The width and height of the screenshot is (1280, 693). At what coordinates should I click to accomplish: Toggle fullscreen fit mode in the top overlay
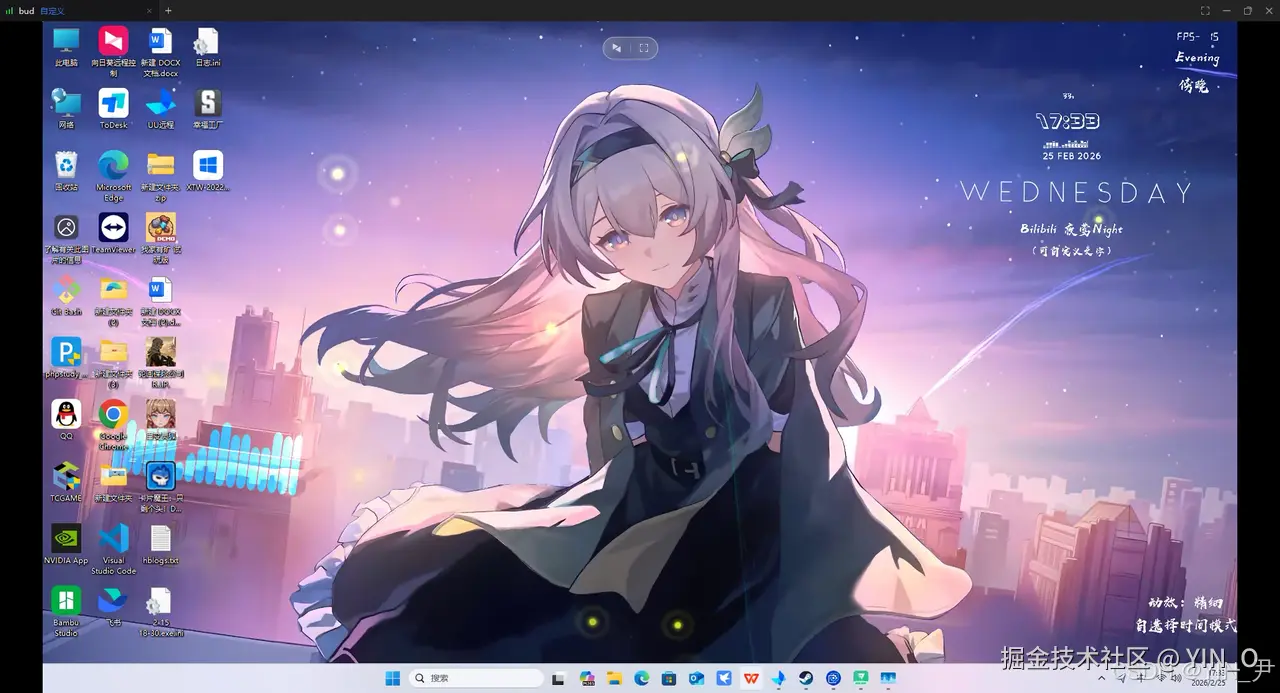pyautogui.click(x=643, y=47)
